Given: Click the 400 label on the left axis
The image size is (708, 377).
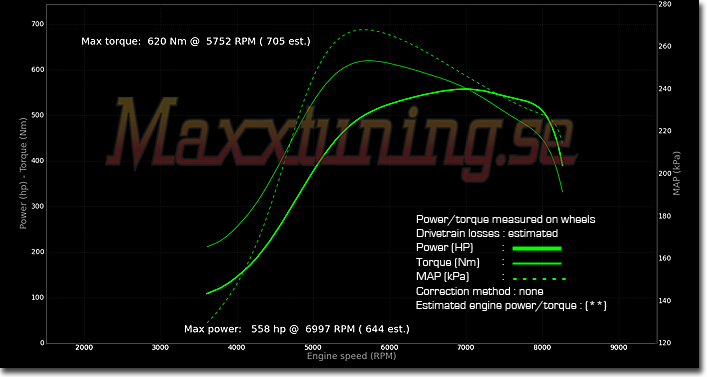Looking at the screenshot, I should (37, 161).
